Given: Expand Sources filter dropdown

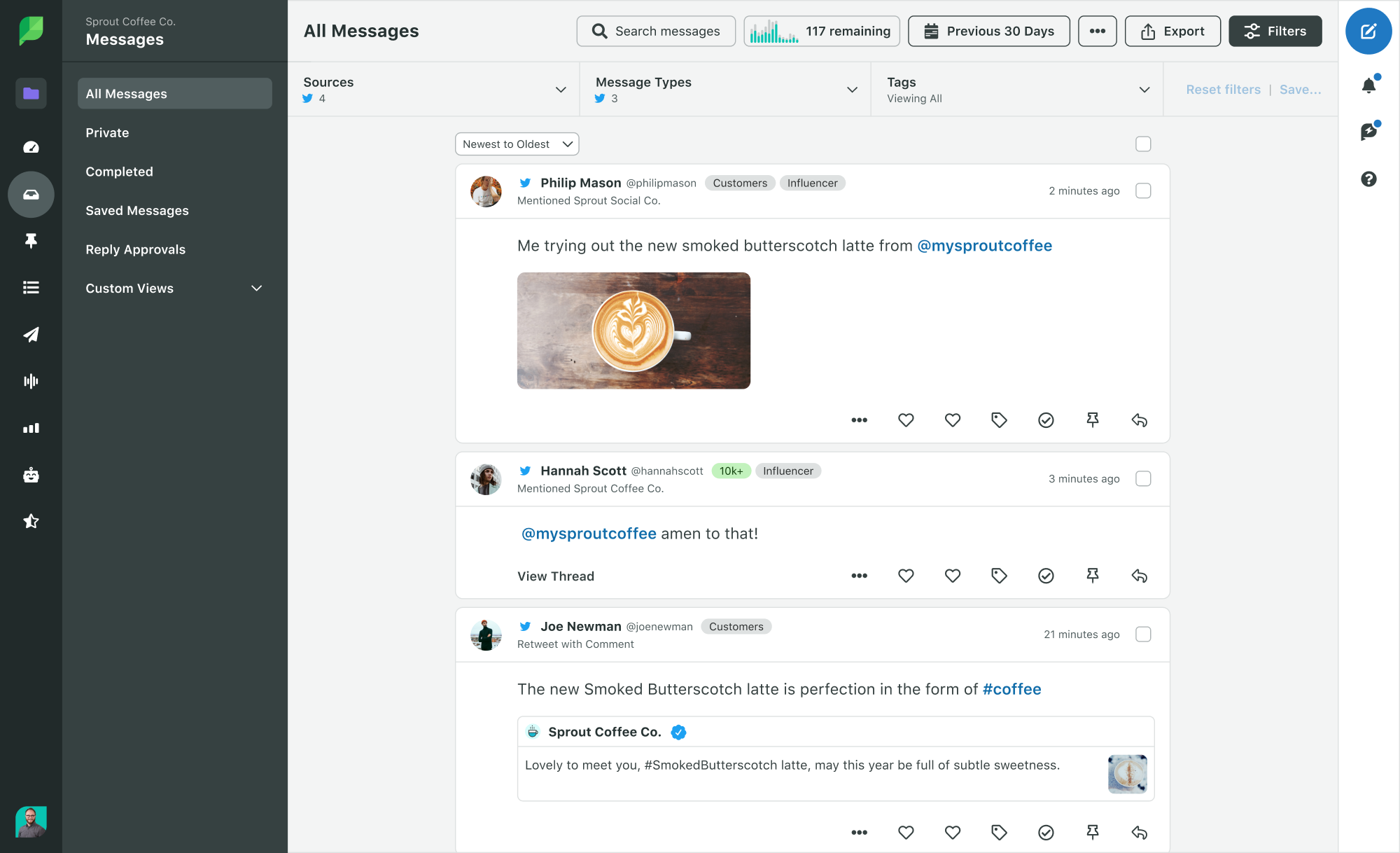Looking at the screenshot, I should 559,89.
